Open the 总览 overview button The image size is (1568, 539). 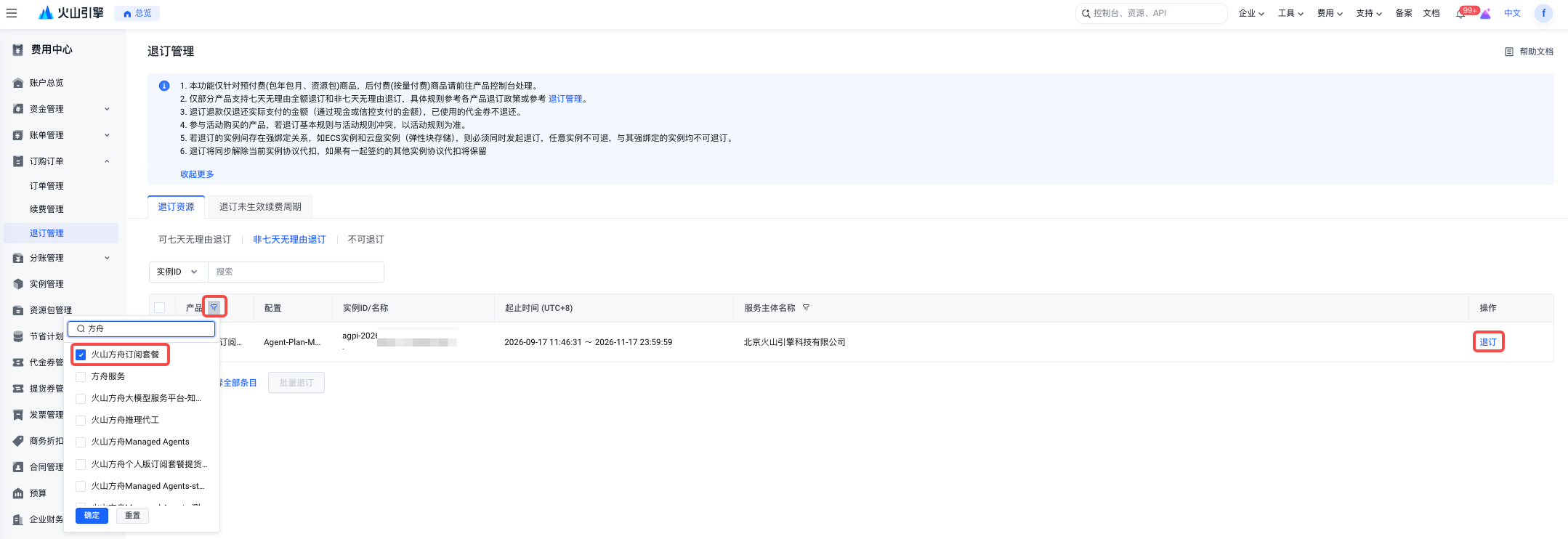137,13
